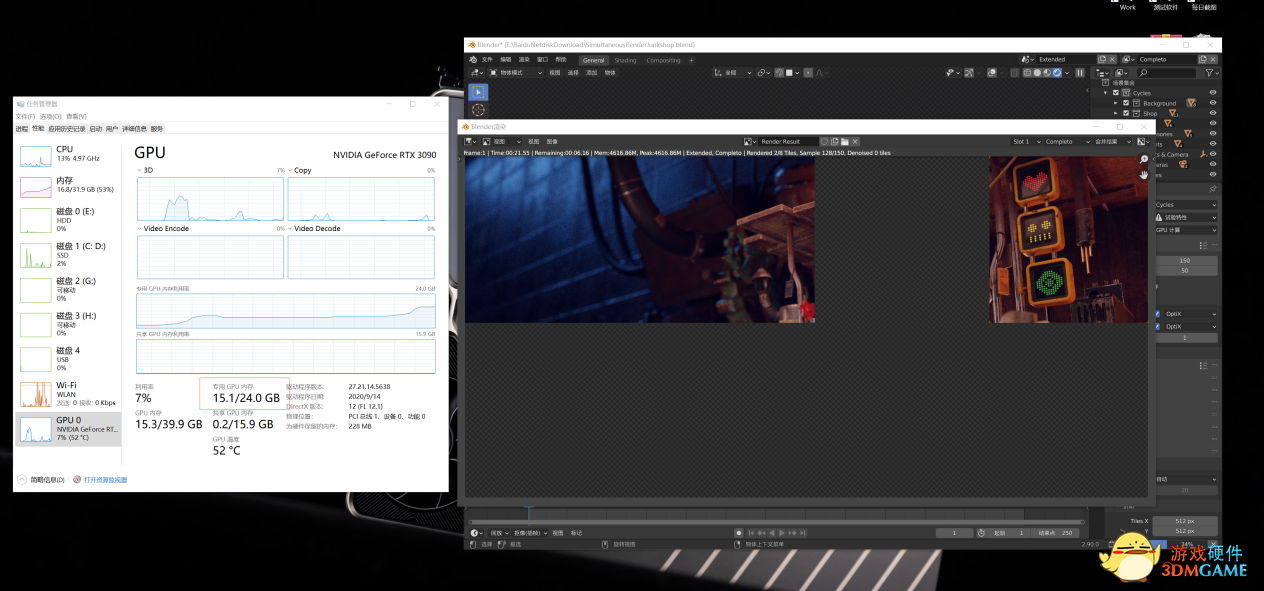The width and height of the screenshot is (1264, 591).
Task: Click the viewport samples 50 field
Action: pyautogui.click(x=1186, y=270)
